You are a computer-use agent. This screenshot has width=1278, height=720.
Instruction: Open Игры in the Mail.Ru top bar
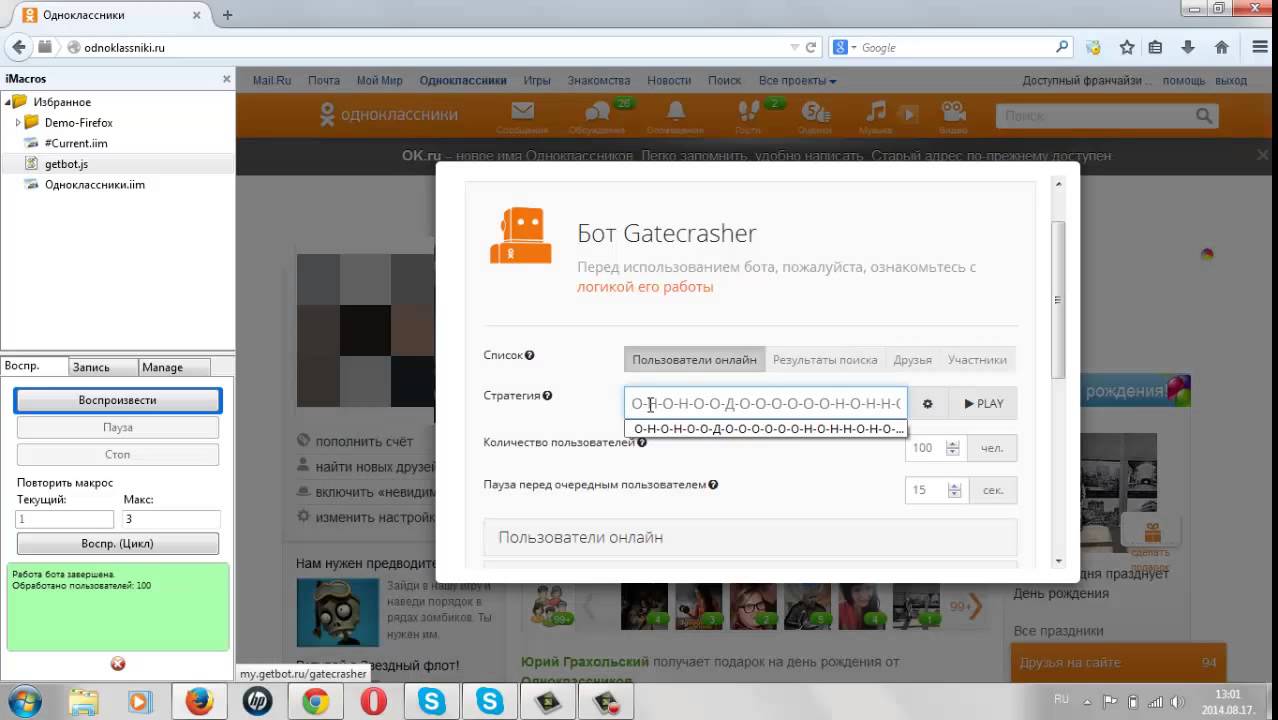pos(537,80)
